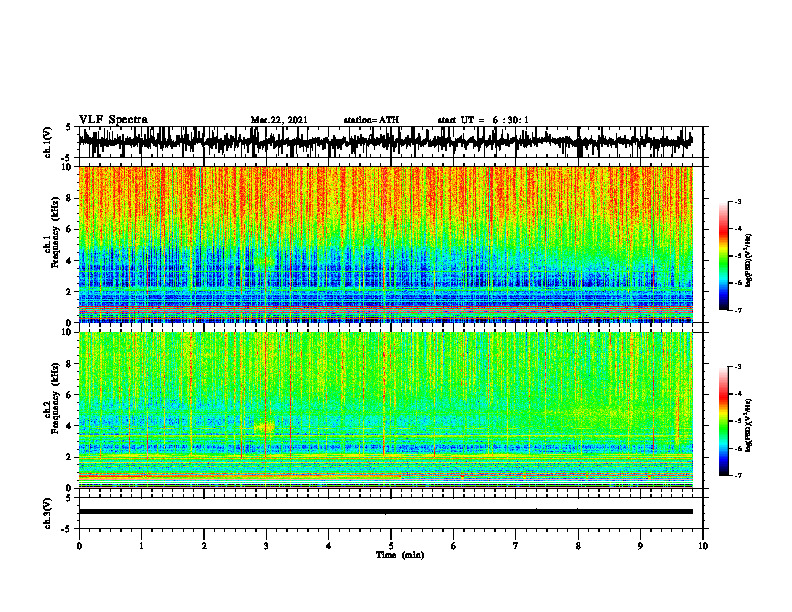Click the time axis tick label "9"
The image size is (792, 612).
pos(640,546)
